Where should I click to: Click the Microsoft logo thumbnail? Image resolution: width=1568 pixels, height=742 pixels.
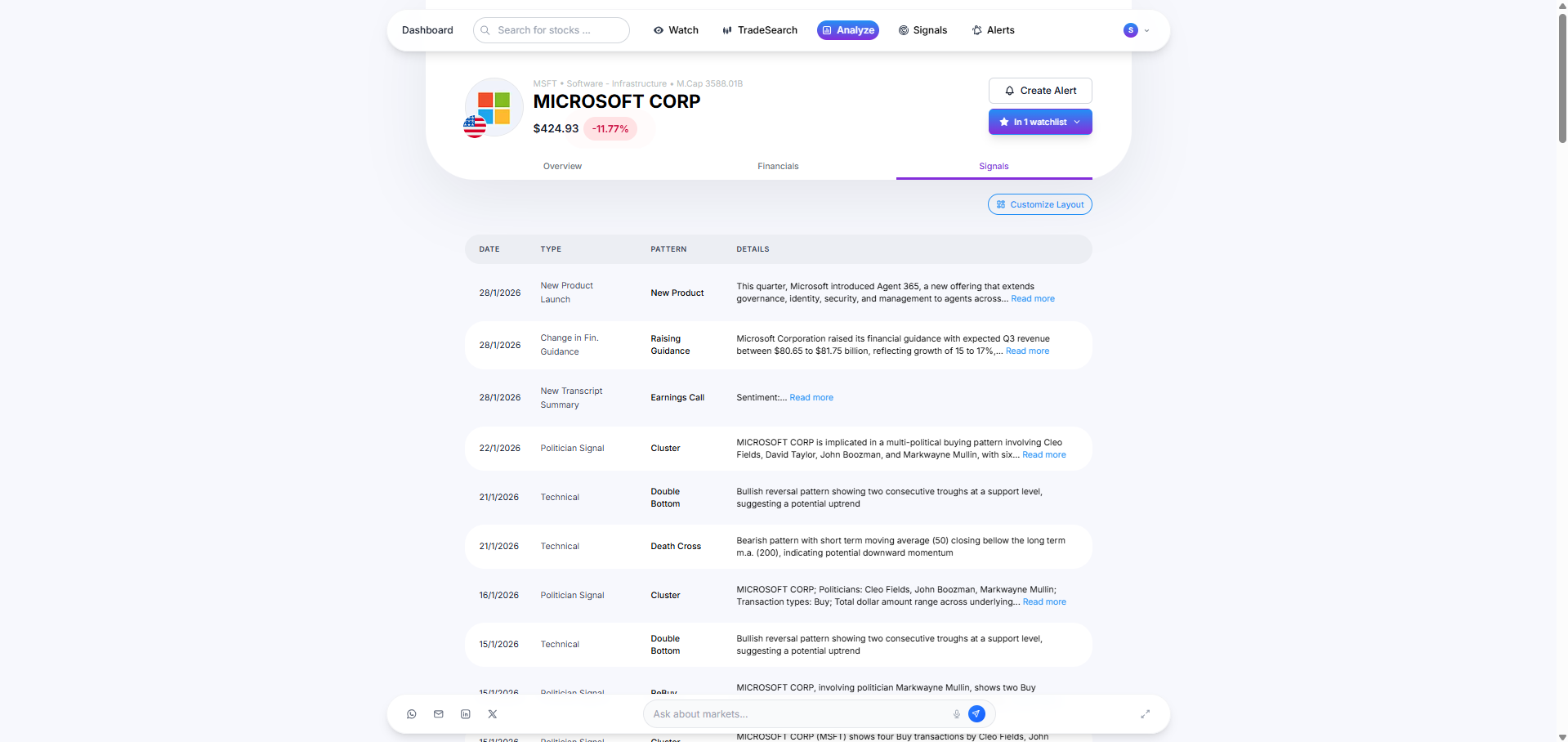tap(494, 108)
